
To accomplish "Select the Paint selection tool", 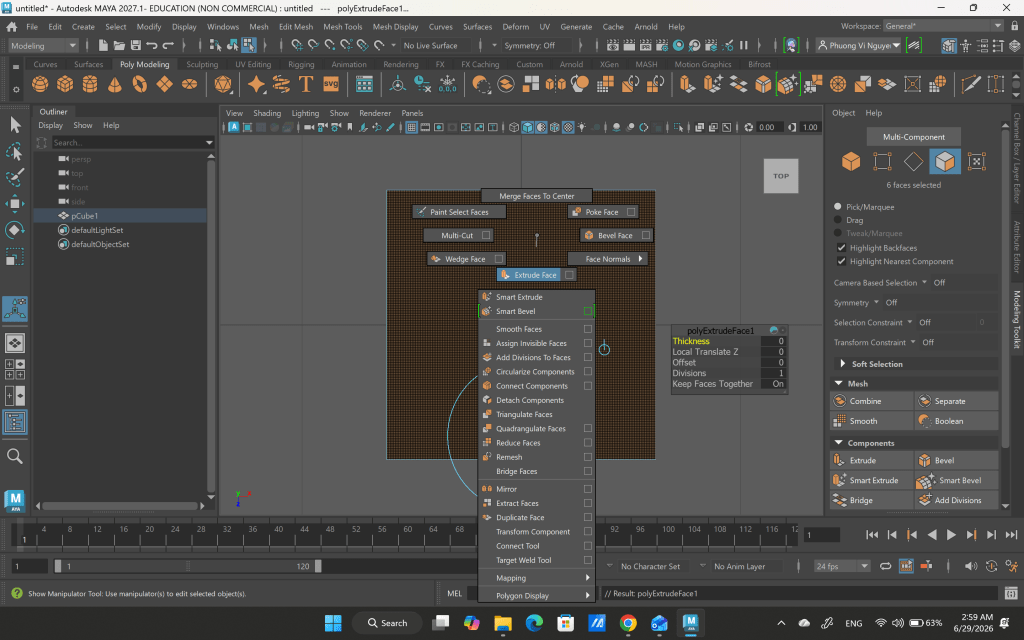I will pos(15,177).
